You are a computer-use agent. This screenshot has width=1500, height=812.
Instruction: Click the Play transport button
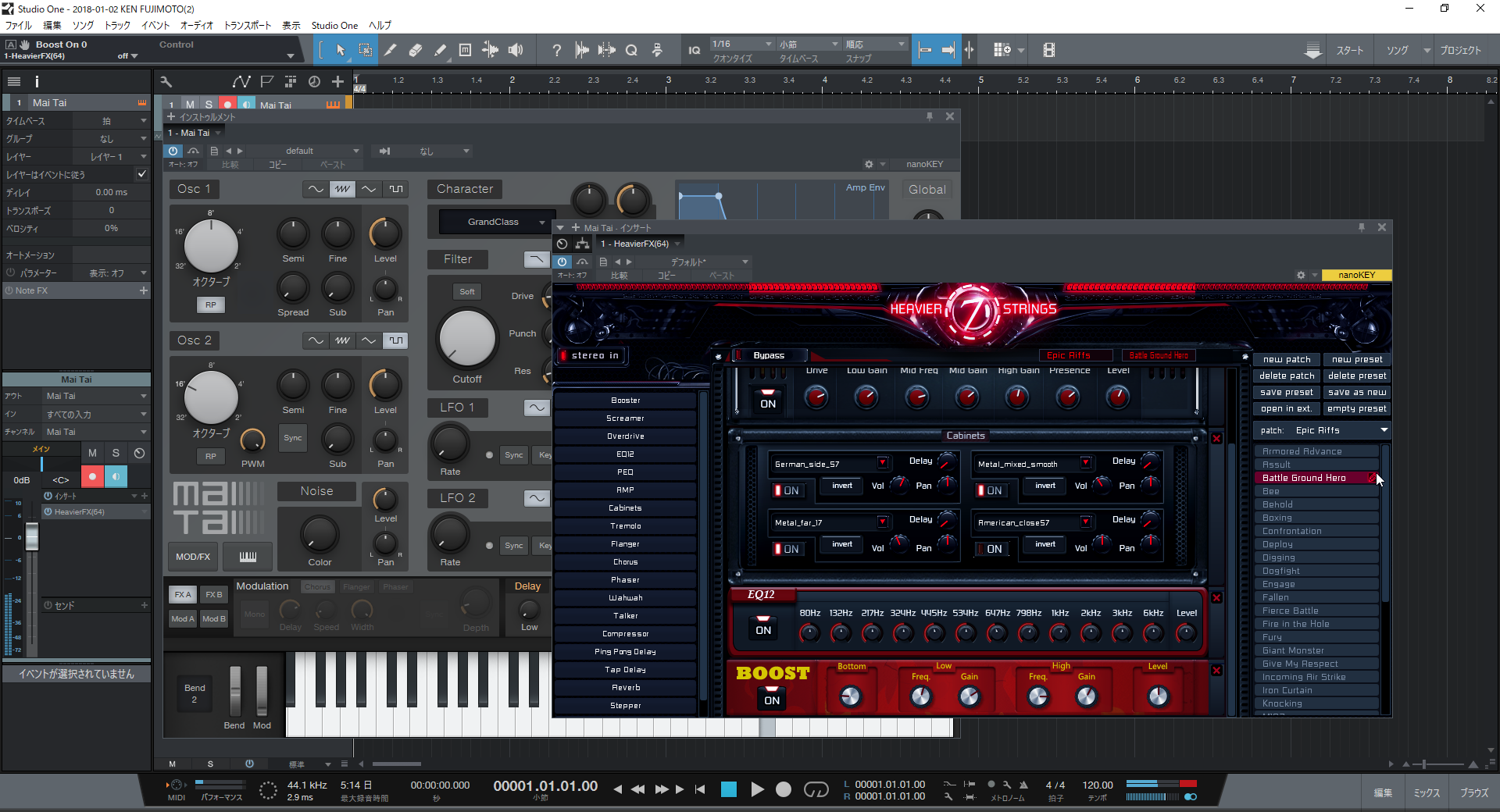(x=757, y=789)
